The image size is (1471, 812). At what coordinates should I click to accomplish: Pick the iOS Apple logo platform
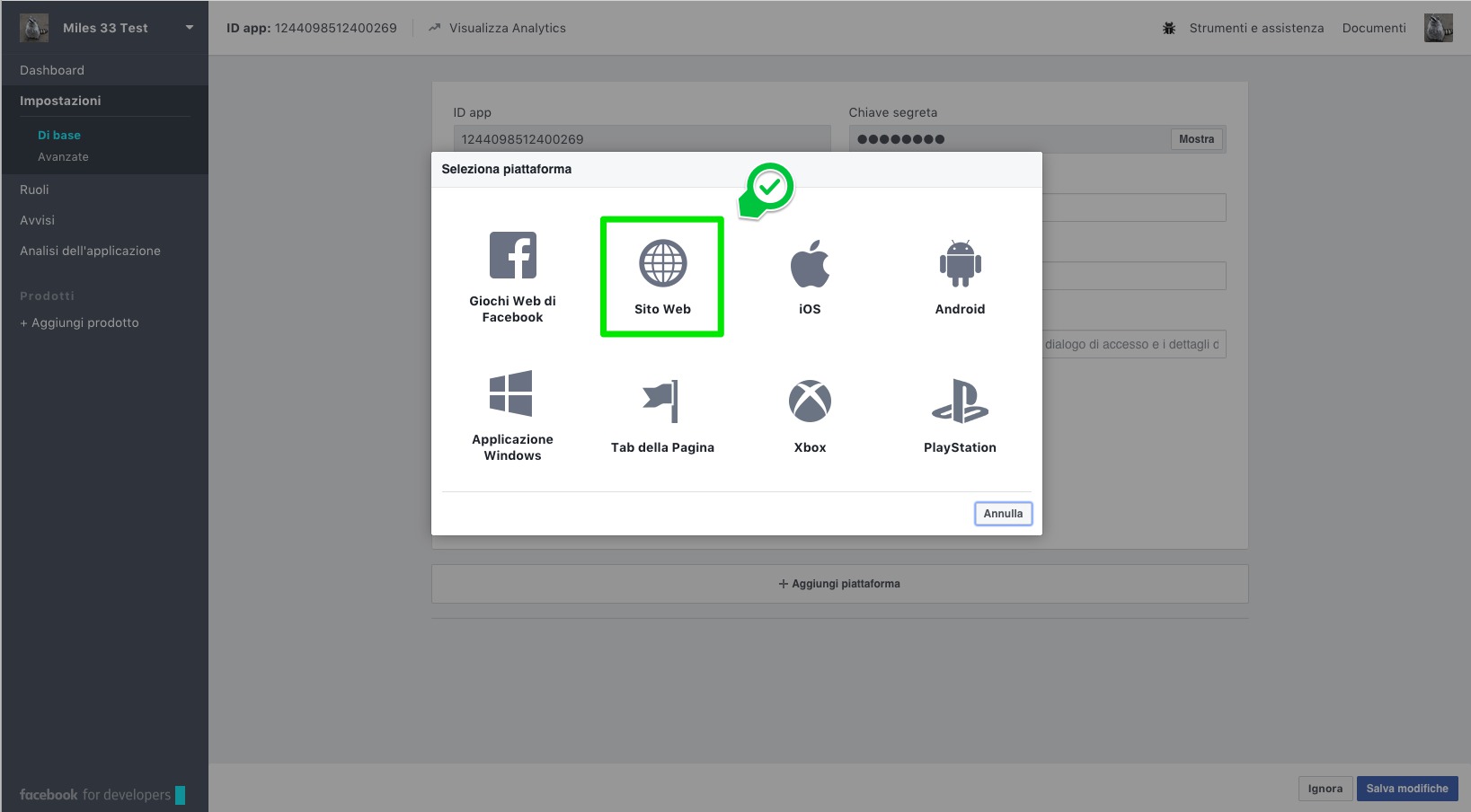click(x=810, y=264)
